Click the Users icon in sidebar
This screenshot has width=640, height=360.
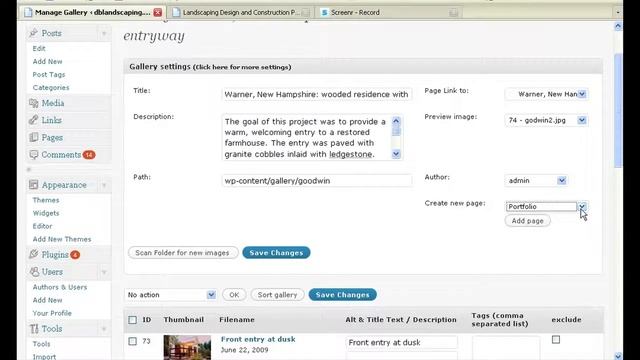point(34,271)
